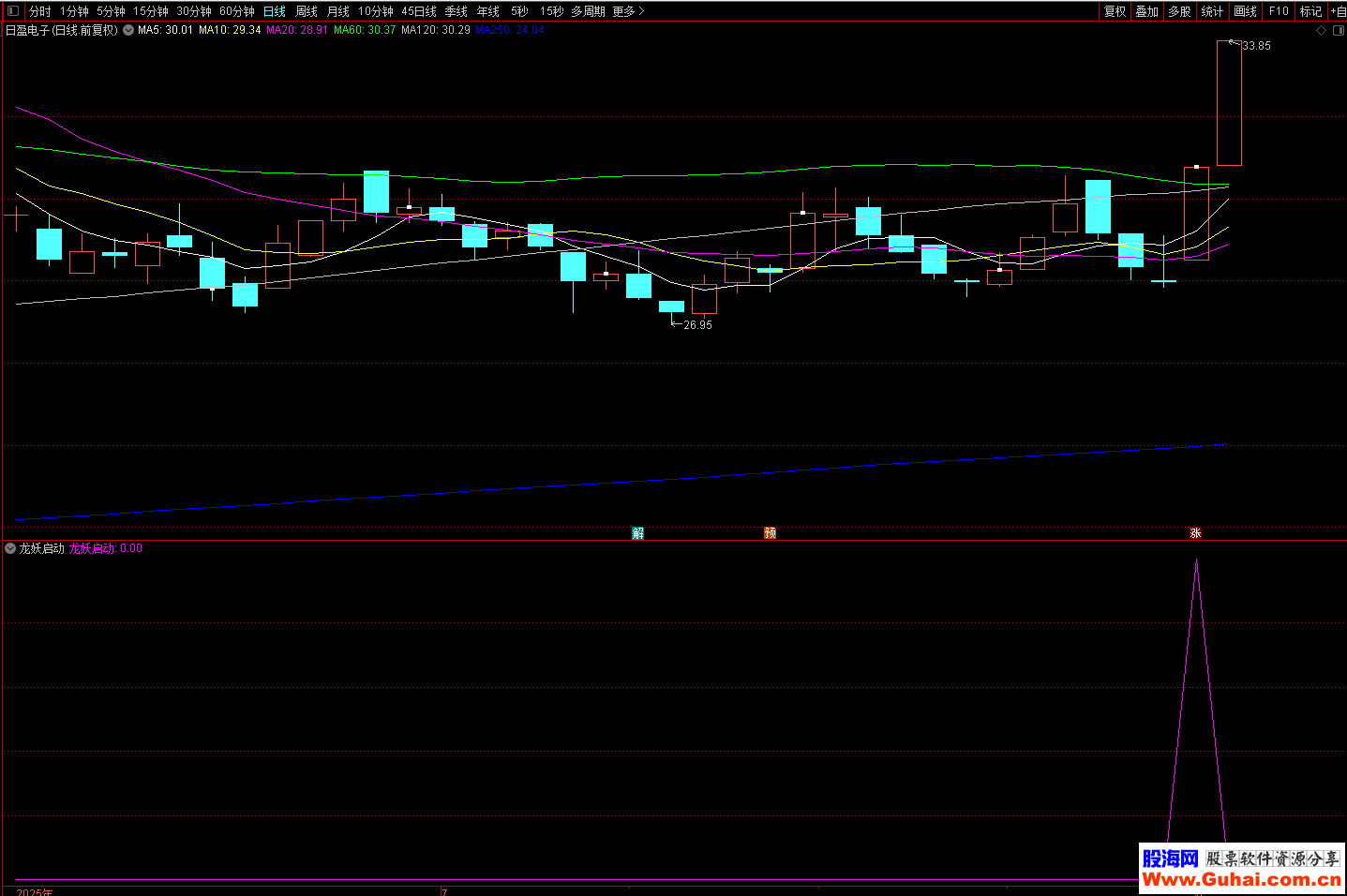Select the 日线 daily period tab
Viewport: 1347px width, 896px height.
click(x=275, y=11)
